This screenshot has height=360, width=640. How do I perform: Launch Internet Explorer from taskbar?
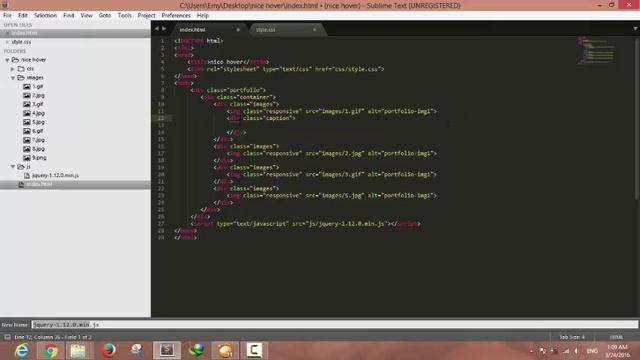(x=21, y=351)
